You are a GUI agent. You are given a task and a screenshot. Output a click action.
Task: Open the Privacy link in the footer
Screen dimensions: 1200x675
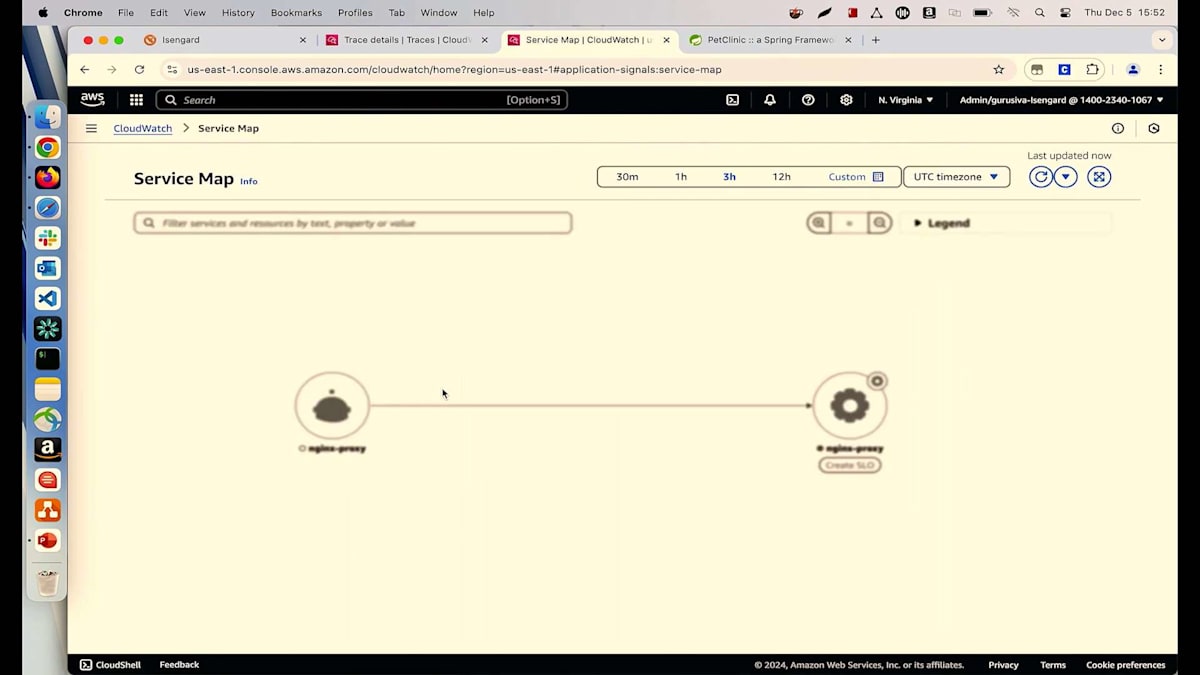pos(1003,665)
